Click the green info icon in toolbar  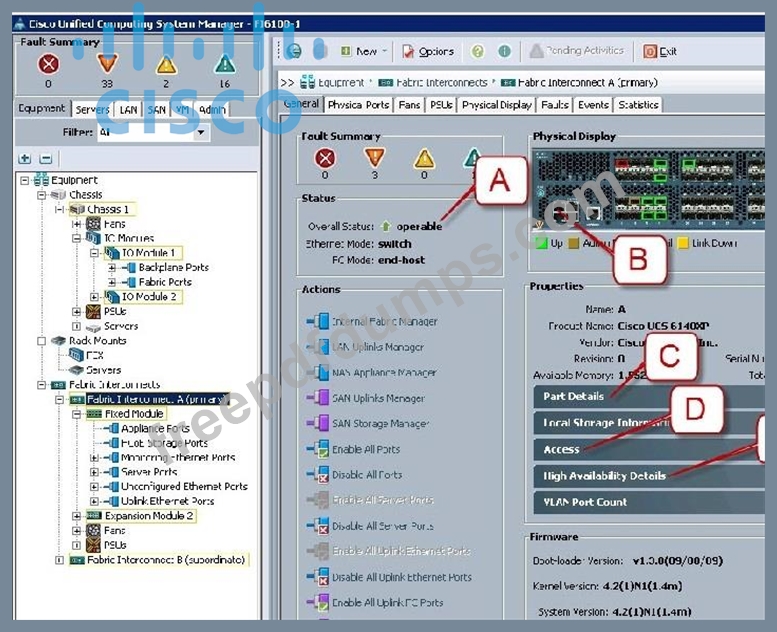pos(504,51)
